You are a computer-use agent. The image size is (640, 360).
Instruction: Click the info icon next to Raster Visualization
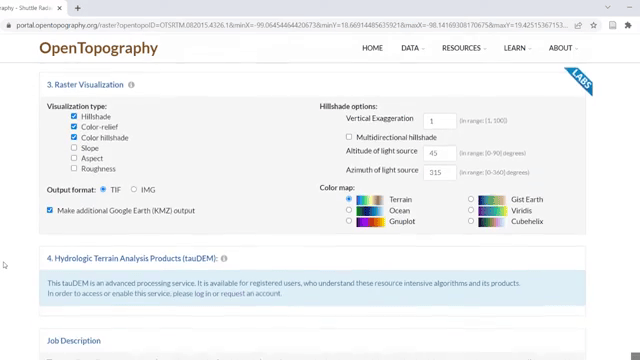pyautogui.click(x=131, y=85)
